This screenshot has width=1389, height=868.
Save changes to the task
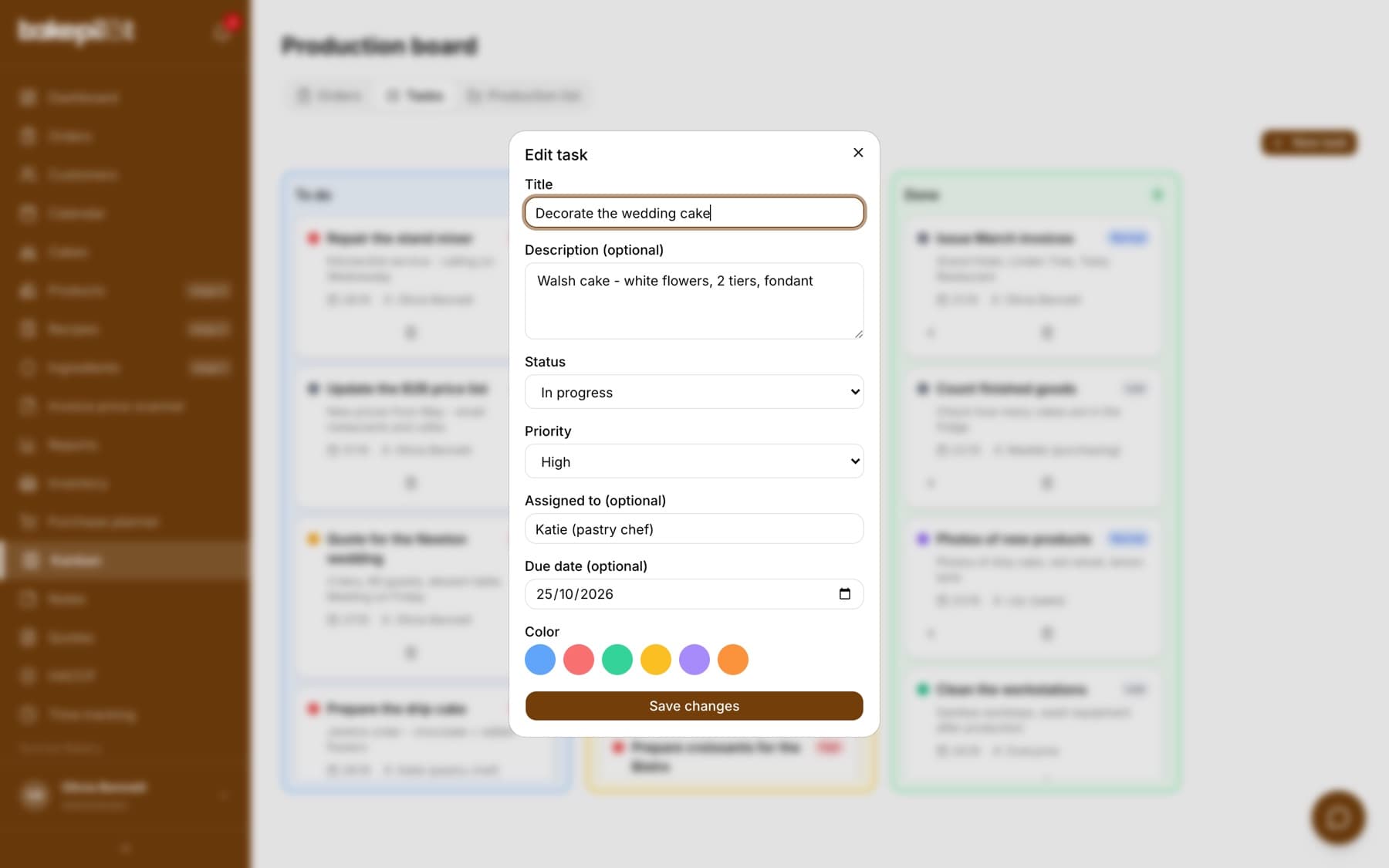[x=694, y=706]
